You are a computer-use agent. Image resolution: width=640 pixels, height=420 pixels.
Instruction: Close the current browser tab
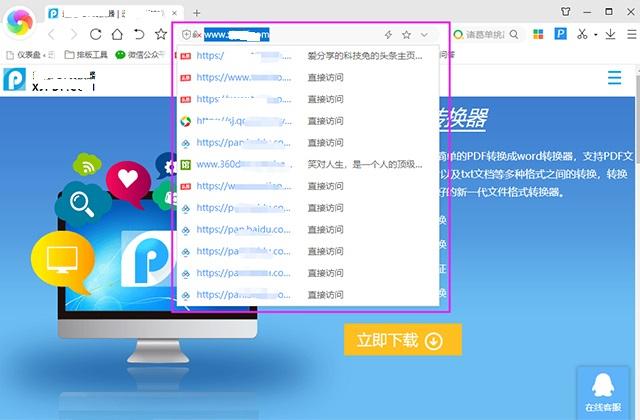175,13
